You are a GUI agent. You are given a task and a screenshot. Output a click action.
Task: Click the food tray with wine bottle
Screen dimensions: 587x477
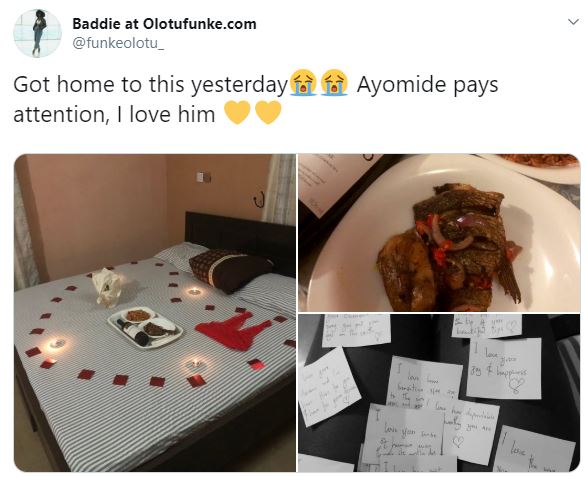tap(146, 328)
